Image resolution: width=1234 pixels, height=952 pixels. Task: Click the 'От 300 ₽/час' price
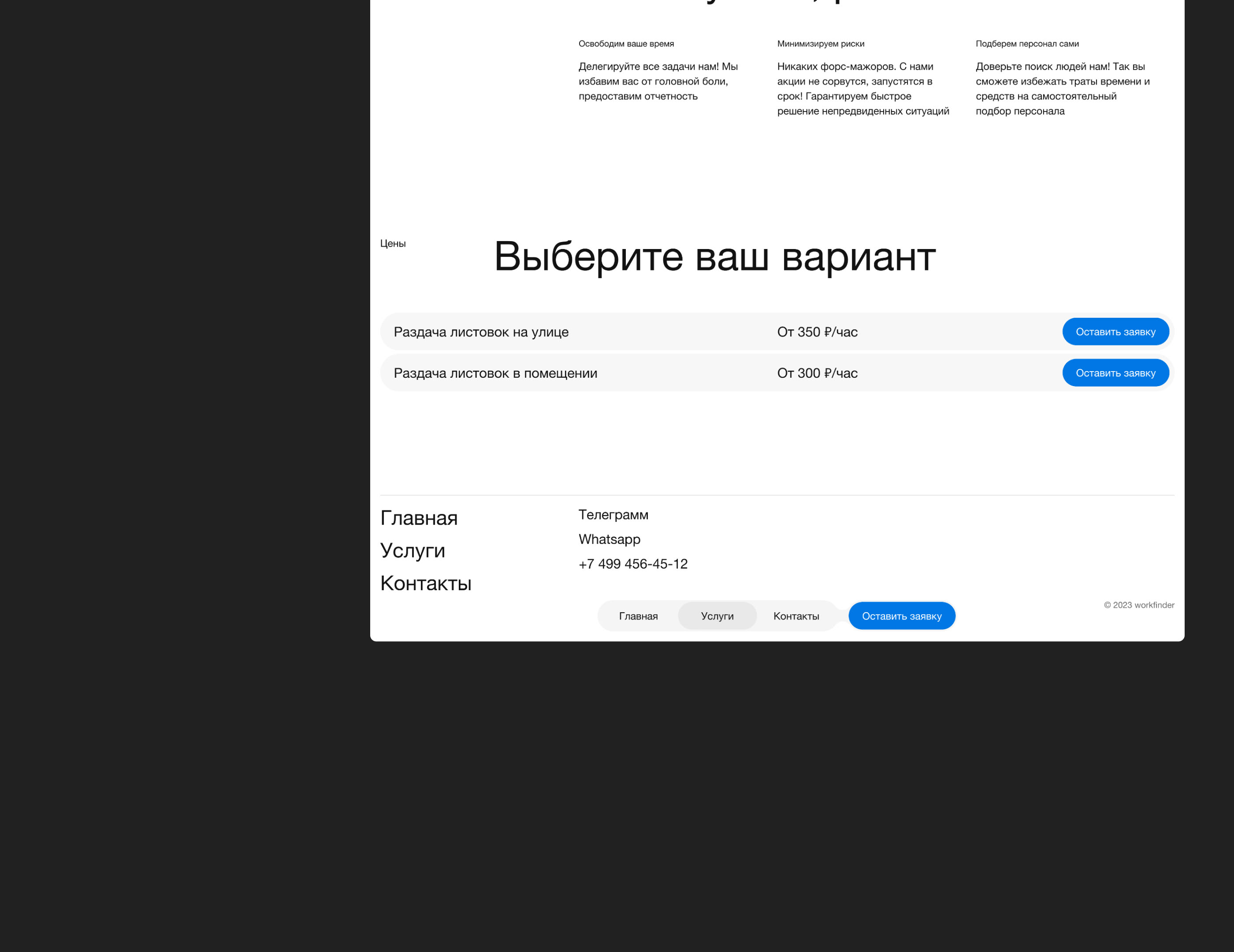point(817,373)
